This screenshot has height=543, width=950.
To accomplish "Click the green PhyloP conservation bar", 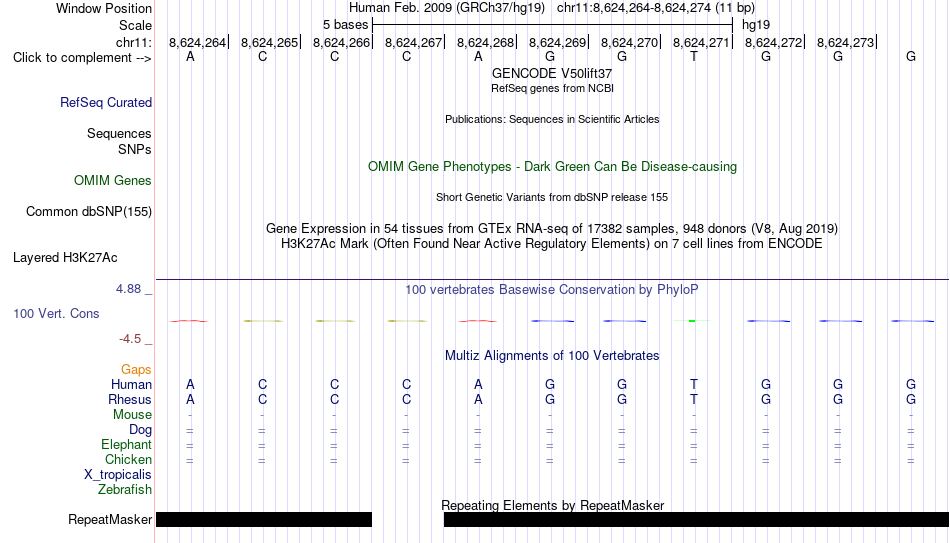I will coord(692,321).
